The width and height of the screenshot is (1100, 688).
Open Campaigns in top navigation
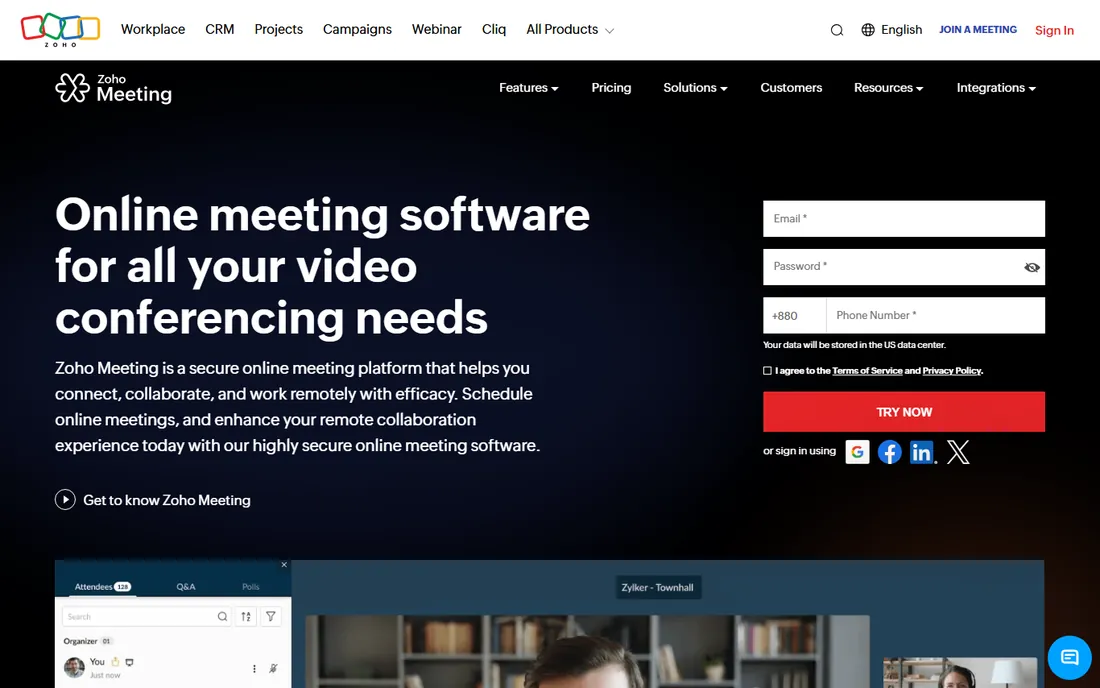pyautogui.click(x=357, y=29)
